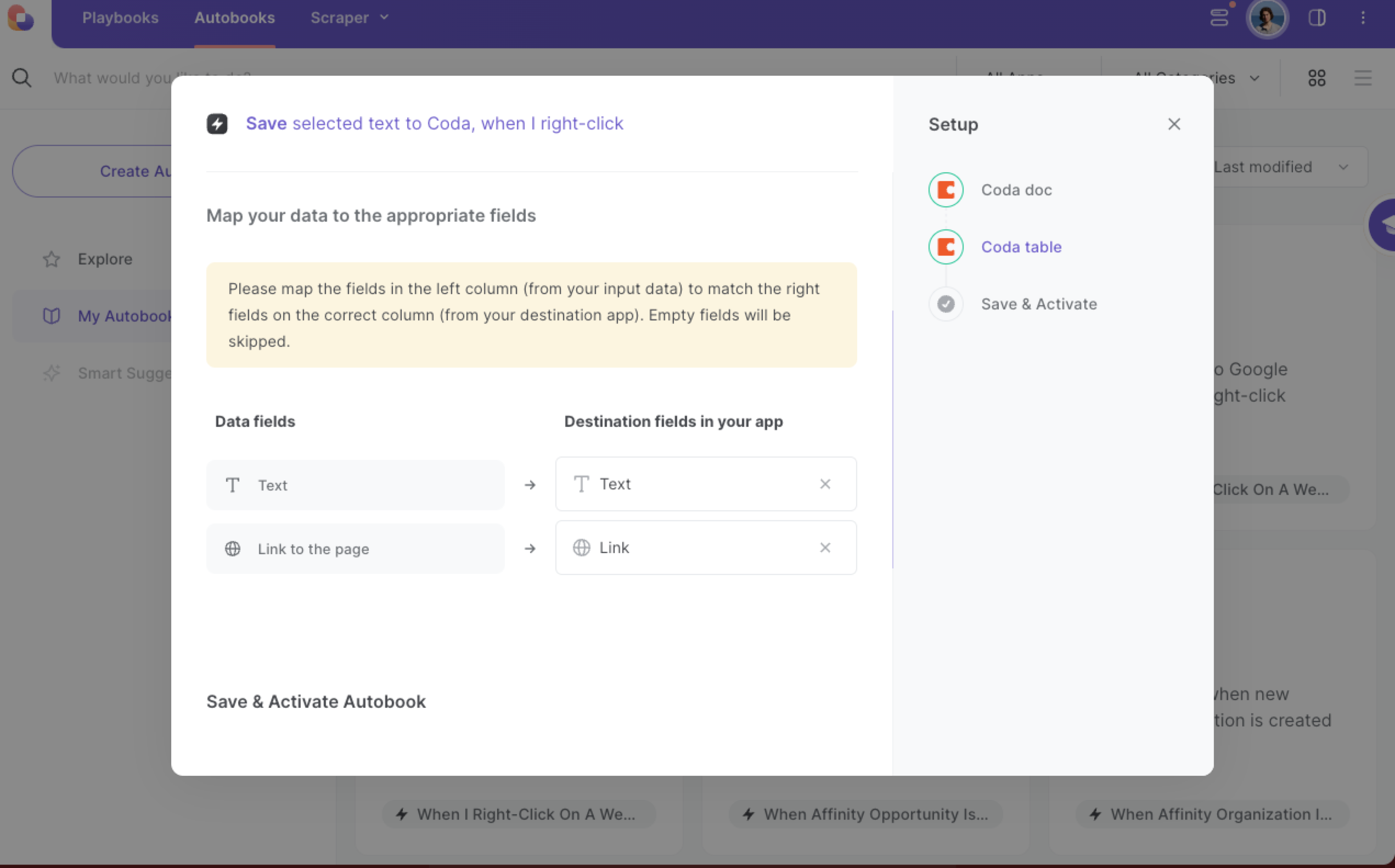Viewport: 1395px width, 868px height.
Task: Click the 'When I Right-Click On A We...' trigger chip
Action: click(x=519, y=814)
